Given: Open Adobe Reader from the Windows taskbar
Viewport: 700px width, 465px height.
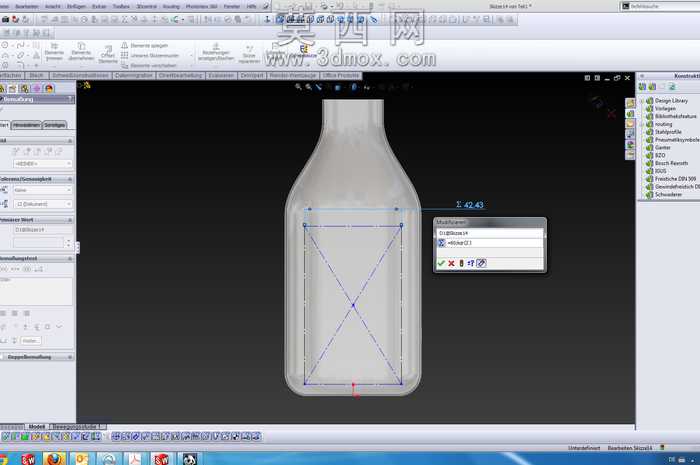Looking at the screenshot, I should [x=135, y=458].
